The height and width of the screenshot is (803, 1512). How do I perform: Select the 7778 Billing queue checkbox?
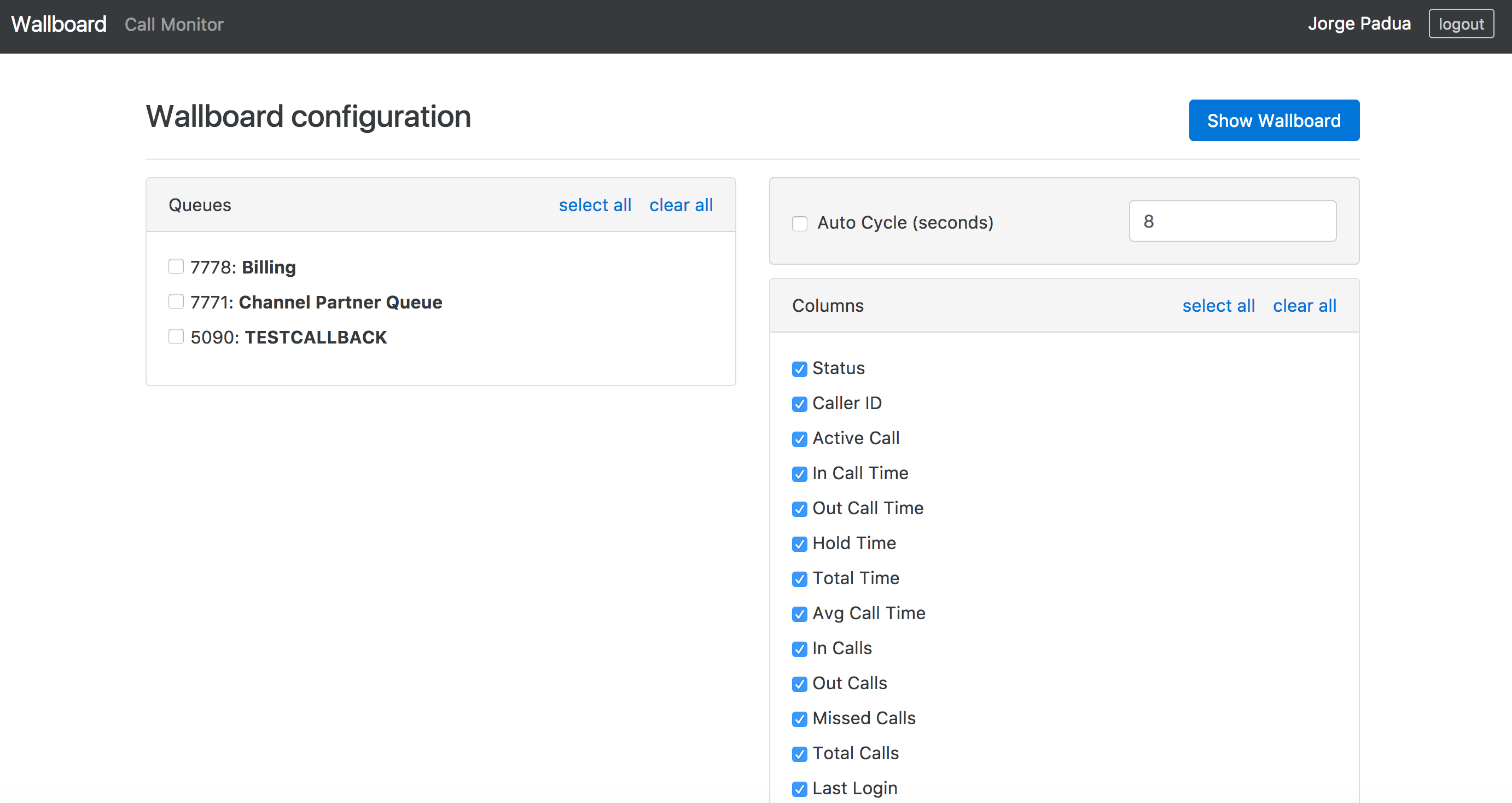click(x=175, y=266)
